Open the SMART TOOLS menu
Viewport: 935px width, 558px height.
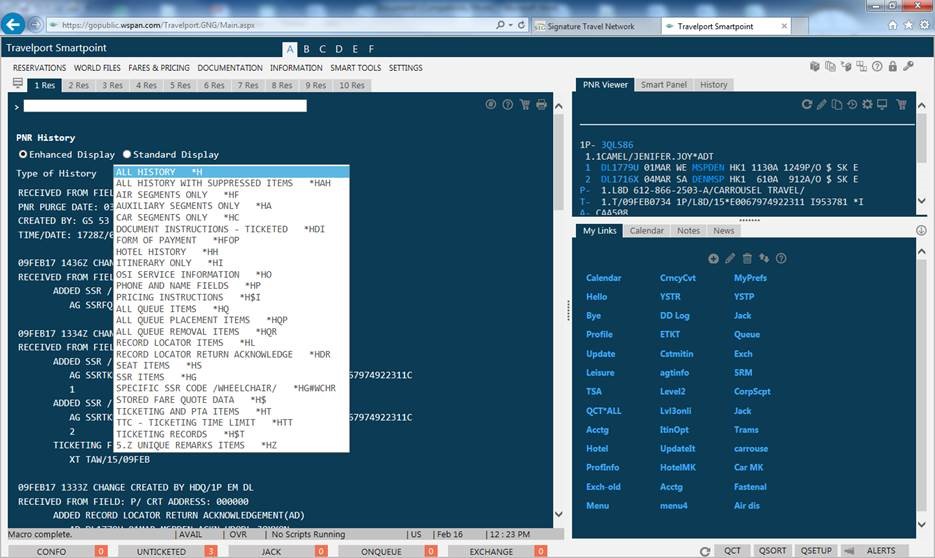[x=355, y=68]
